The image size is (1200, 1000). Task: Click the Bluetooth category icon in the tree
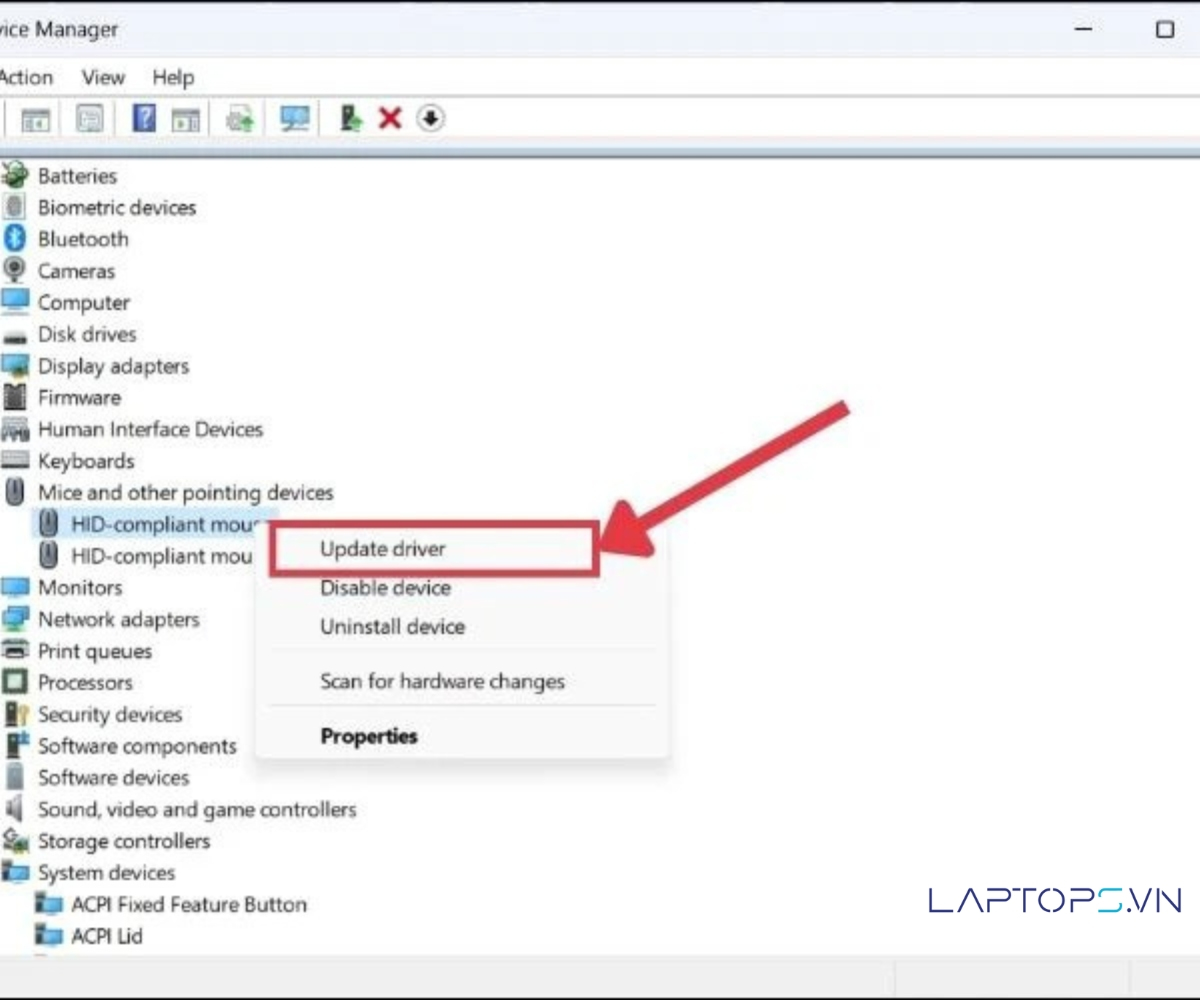14,239
